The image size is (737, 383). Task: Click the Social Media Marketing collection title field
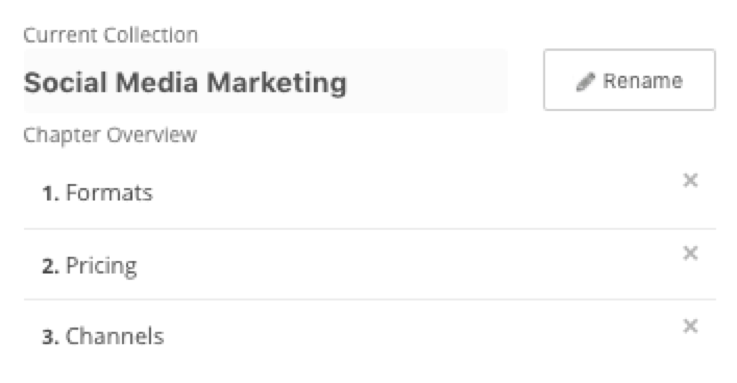pyautogui.click(x=266, y=81)
